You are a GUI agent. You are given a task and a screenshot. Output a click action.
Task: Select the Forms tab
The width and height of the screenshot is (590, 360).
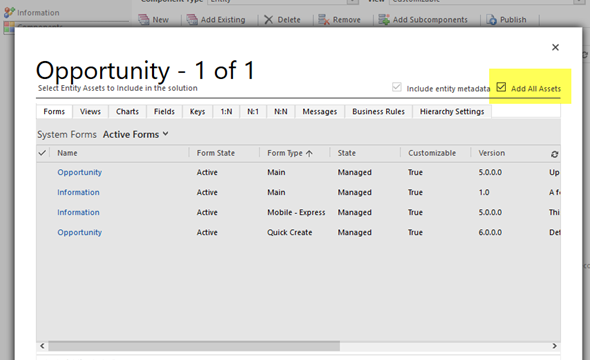54,112
